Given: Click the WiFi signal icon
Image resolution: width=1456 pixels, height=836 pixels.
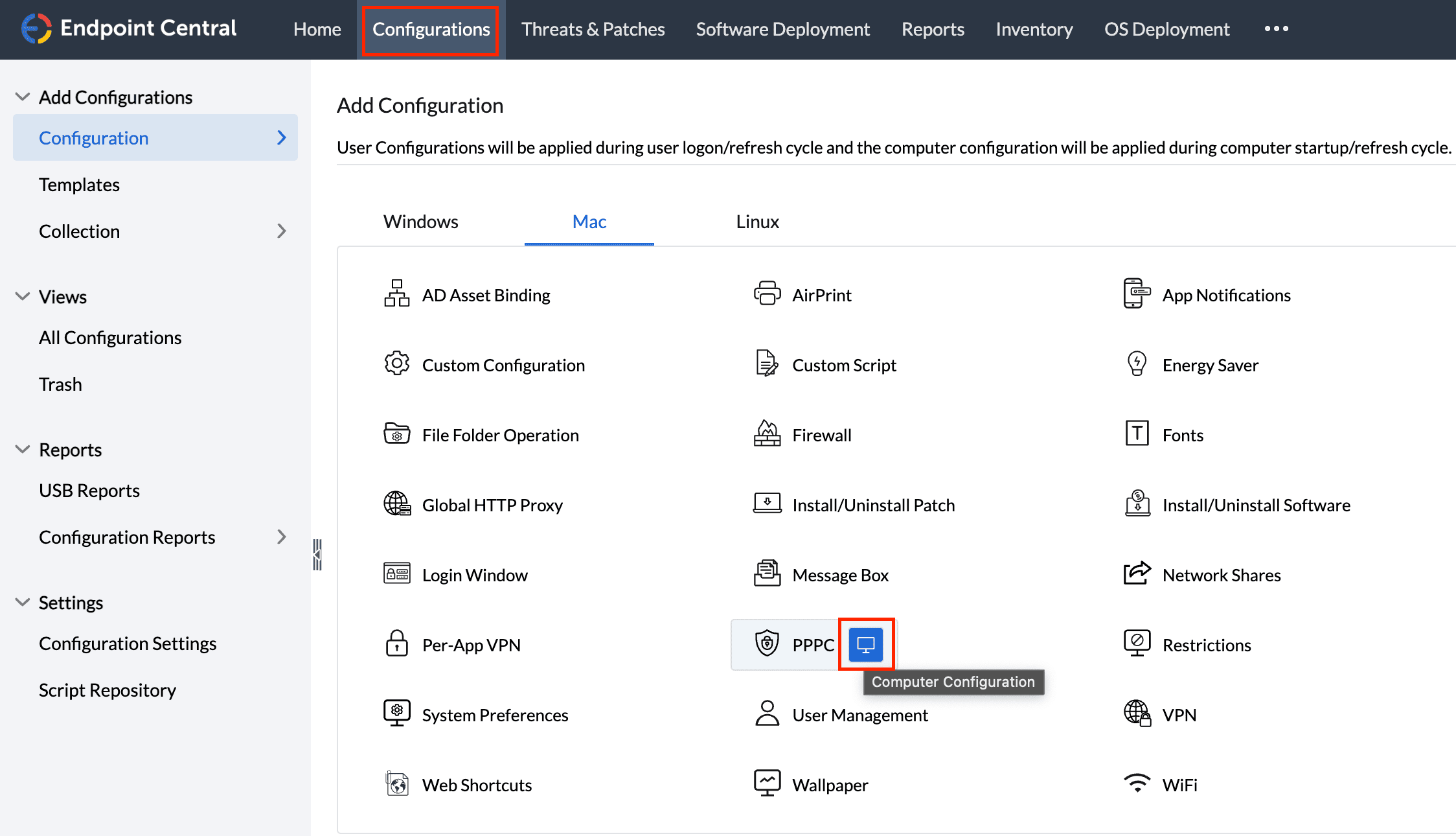Looking at the screenshot, I should 1137,784.
